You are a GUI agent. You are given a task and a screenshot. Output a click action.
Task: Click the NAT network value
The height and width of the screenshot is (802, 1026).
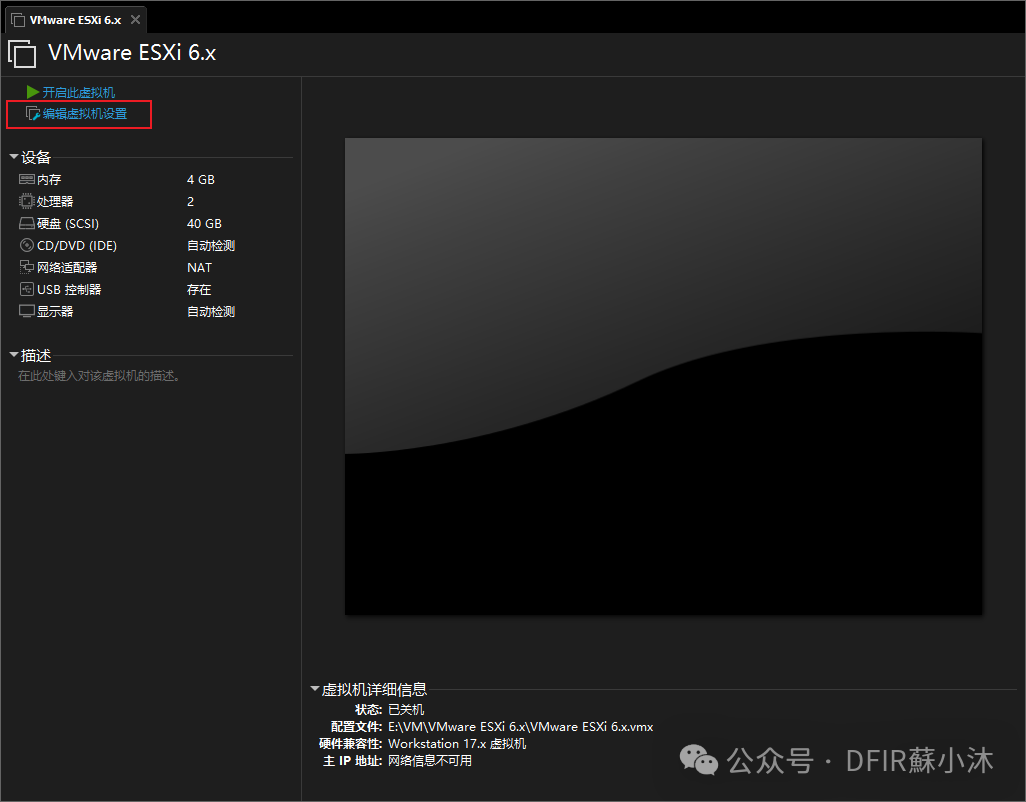200,268
